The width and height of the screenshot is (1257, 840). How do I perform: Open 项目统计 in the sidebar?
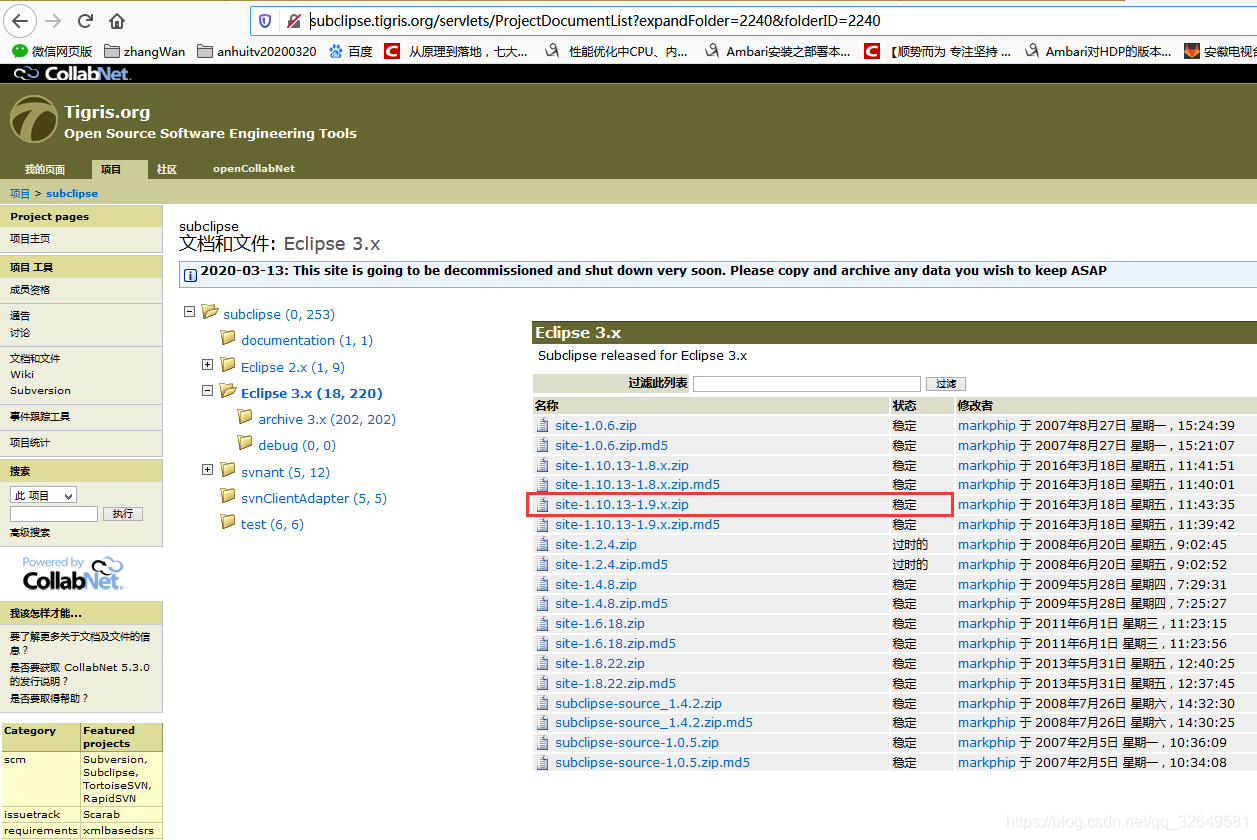coord(30,442)
